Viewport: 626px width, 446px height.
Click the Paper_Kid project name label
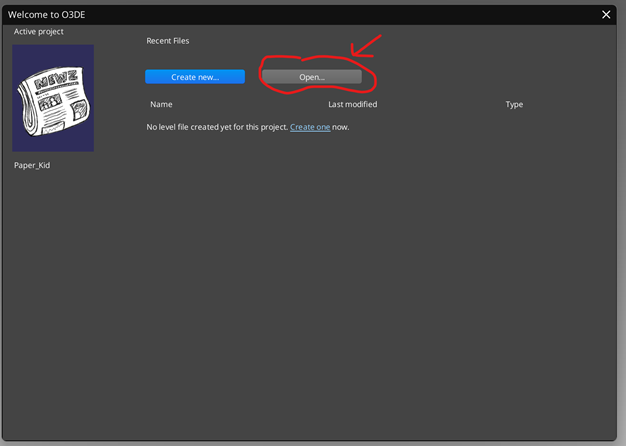click(32, 165)
